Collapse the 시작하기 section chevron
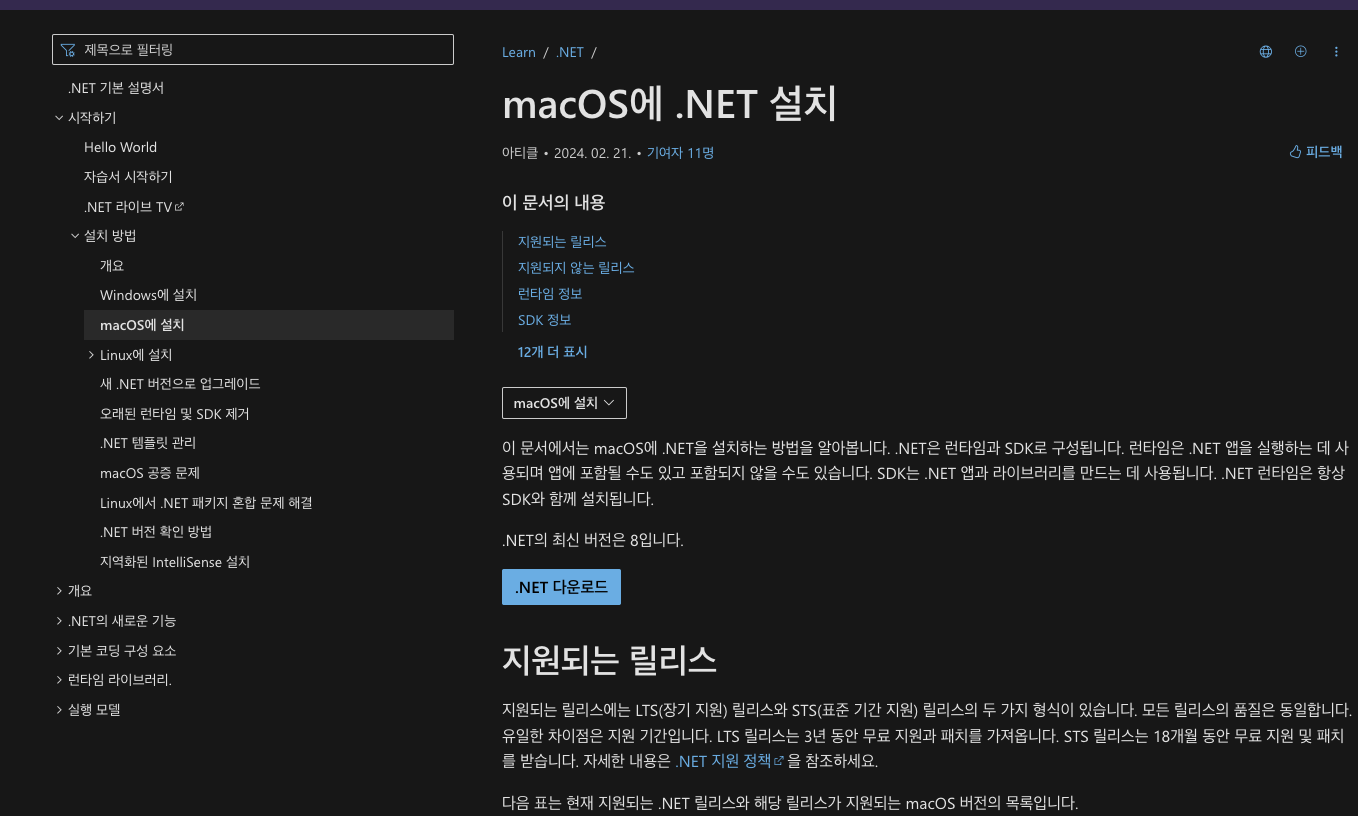 coord(59,118)
